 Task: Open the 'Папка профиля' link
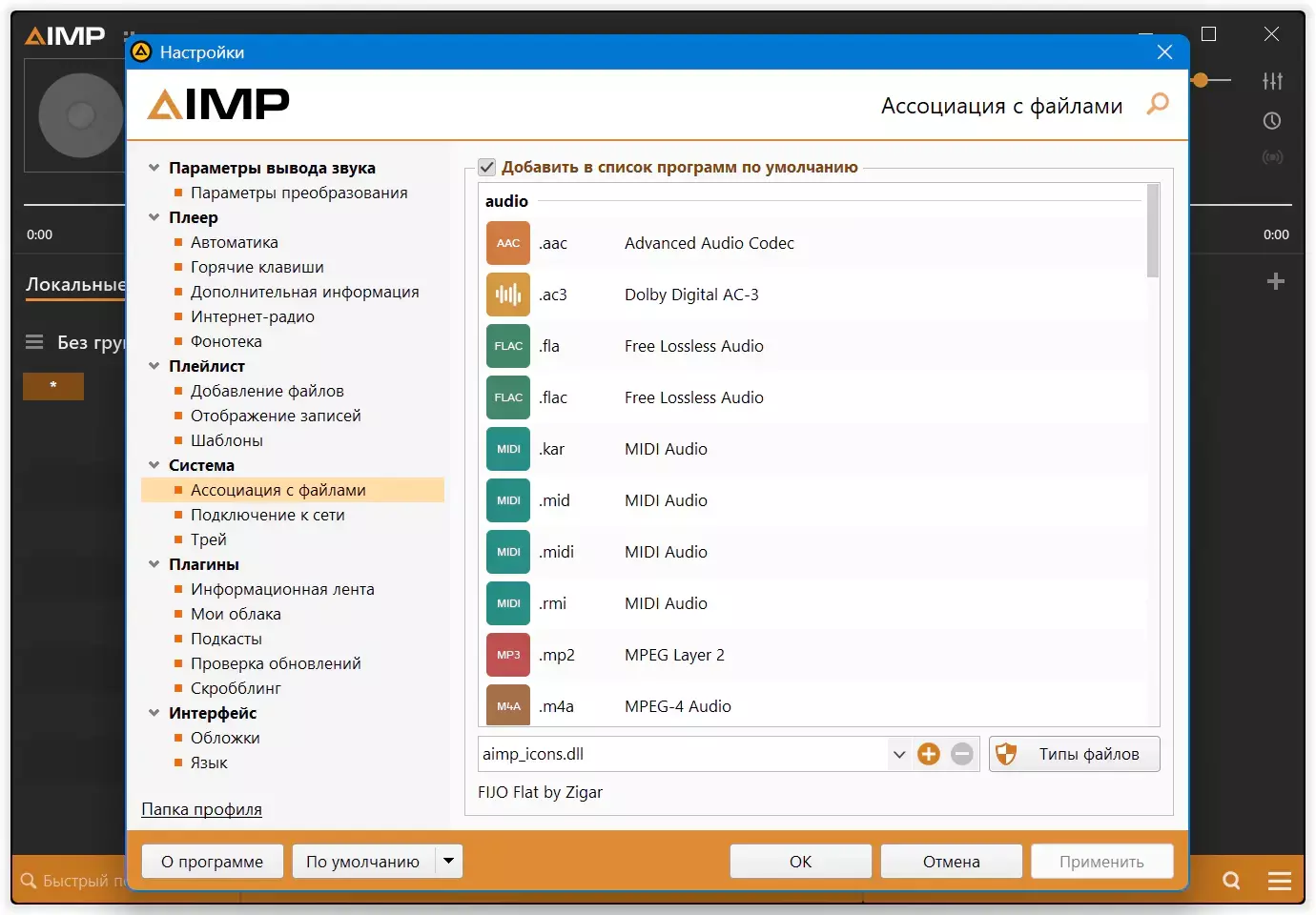point(201,809)
